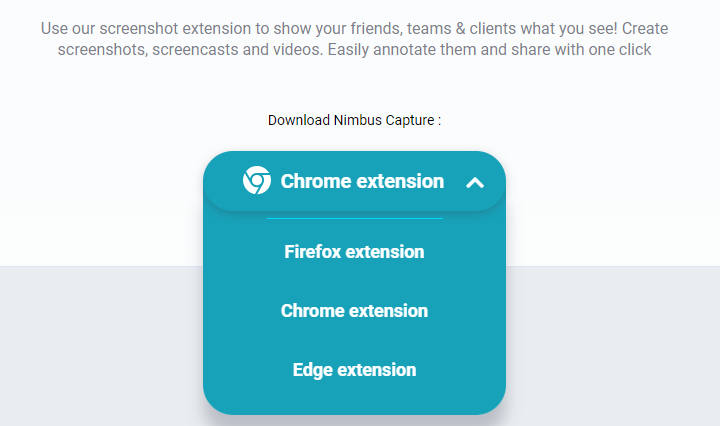Pick the Edge extension option
Viewport: 720px width, 426px height.
354,370
